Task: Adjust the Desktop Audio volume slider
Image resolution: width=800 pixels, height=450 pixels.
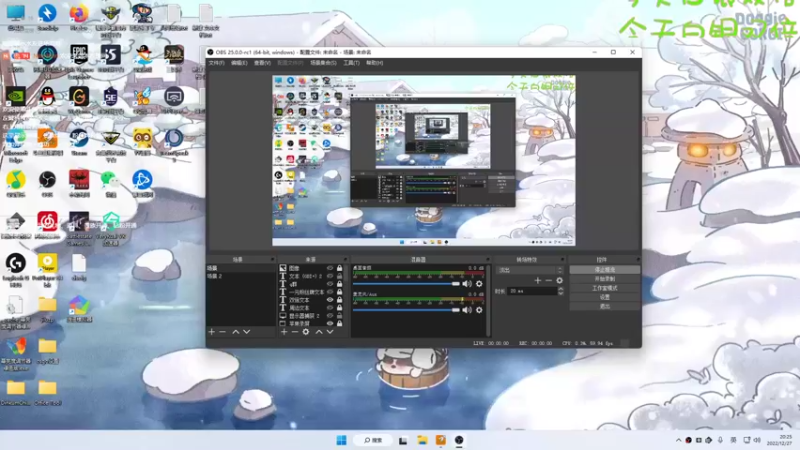Action: click(407, 284)
